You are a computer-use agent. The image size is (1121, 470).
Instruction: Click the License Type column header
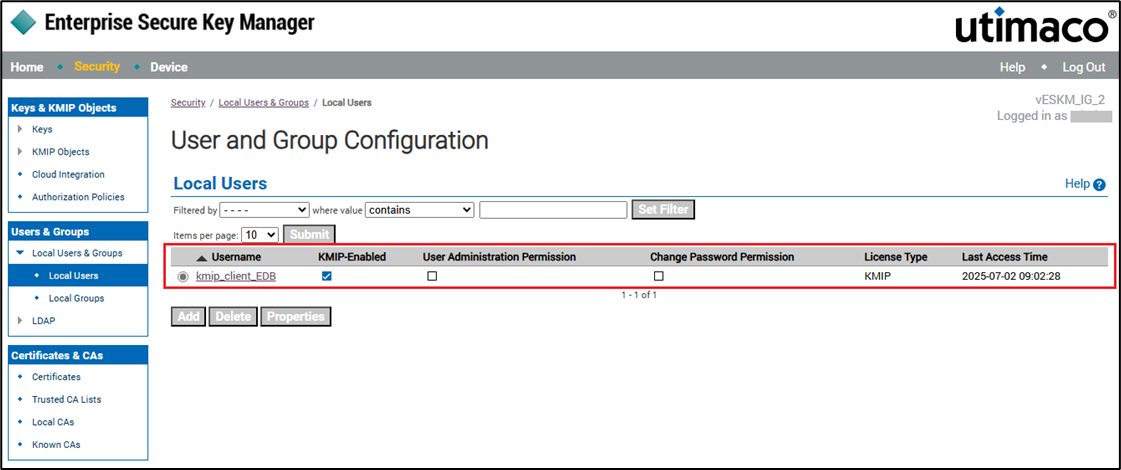point(895,257)
